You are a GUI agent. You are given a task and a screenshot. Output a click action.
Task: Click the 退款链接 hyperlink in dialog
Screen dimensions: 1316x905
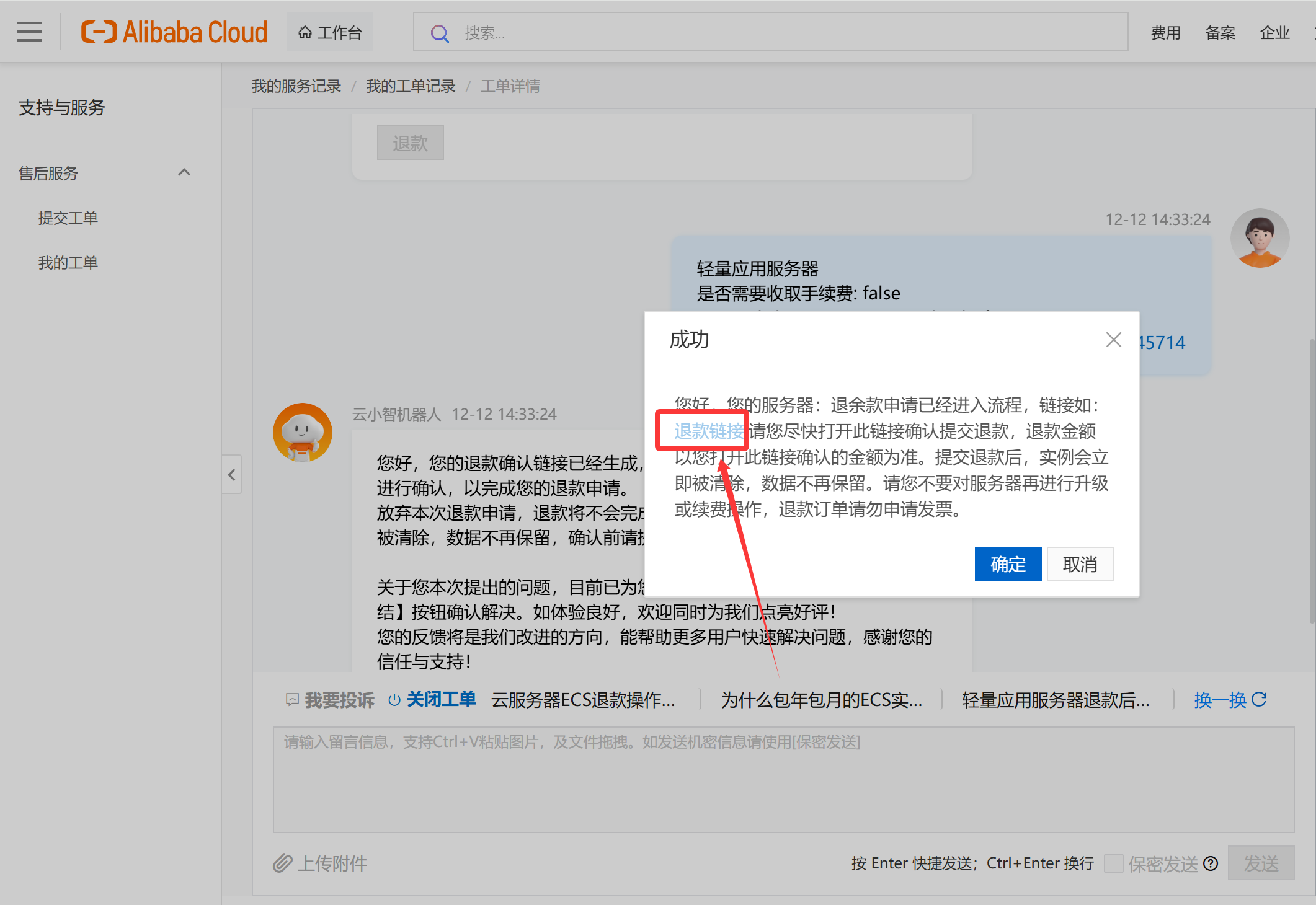708,431
